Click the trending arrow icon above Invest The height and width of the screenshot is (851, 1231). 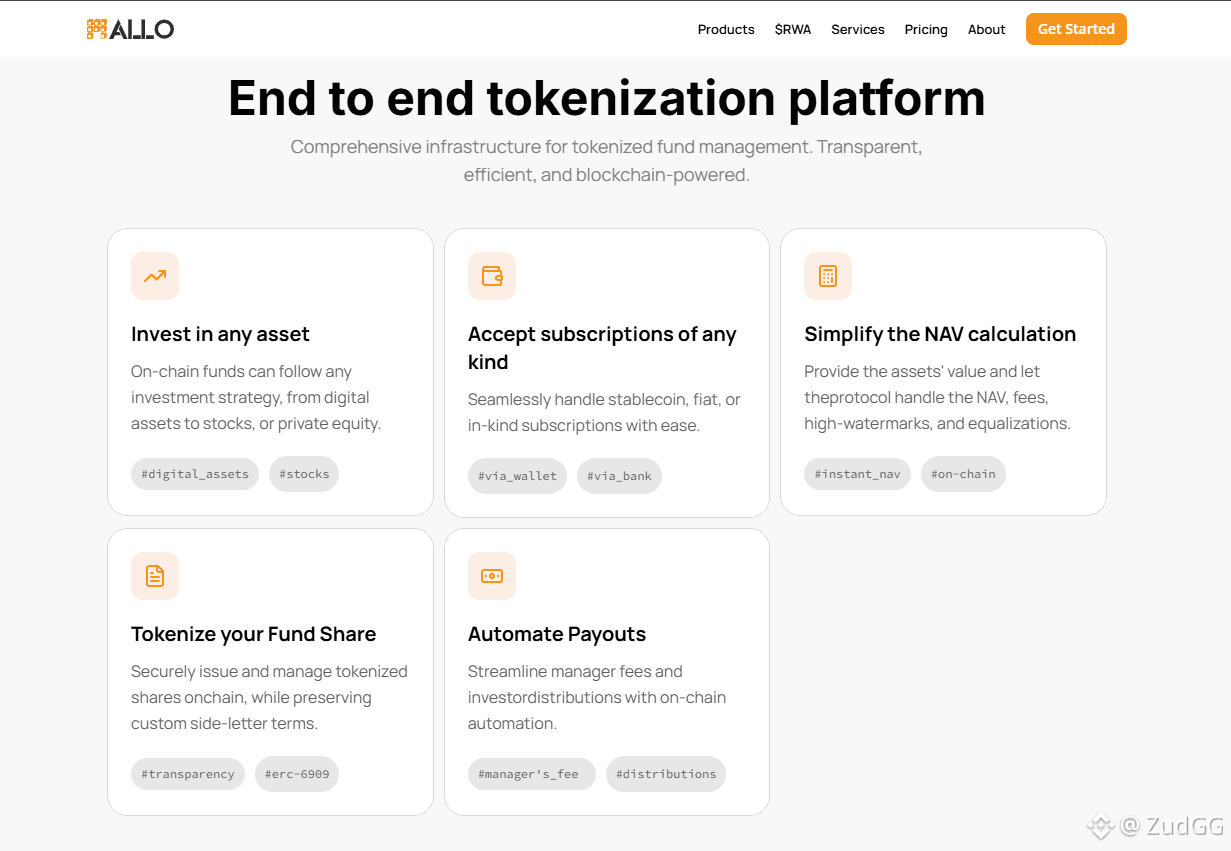pyautogui.click(x=155, y=276)
